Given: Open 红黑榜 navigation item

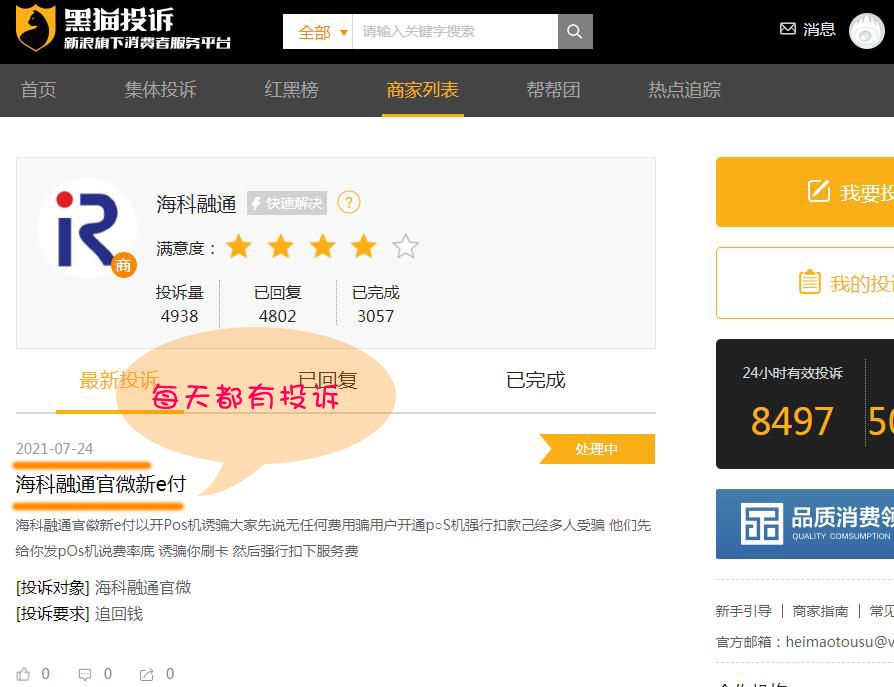Looking at the screenshot, I should click(291, 90).
